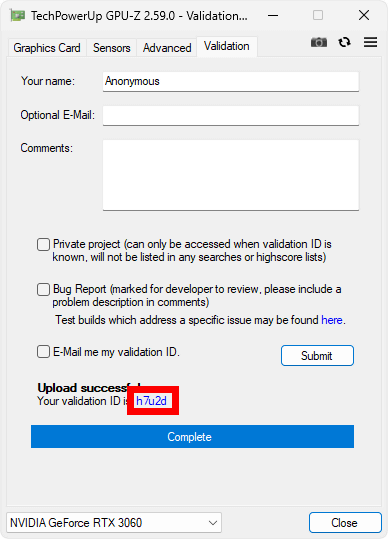
Task: Click the GPU-Z app icon in title bar
Action: click(17, 15)
